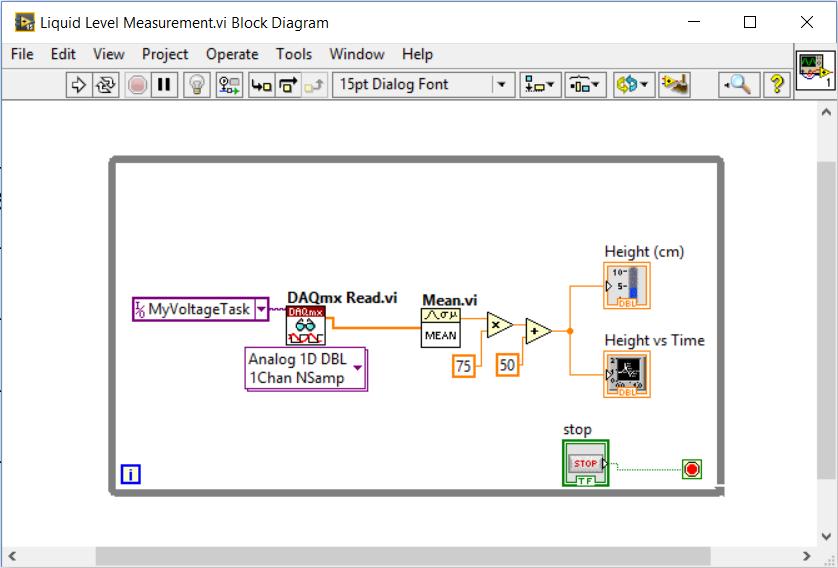Click the stop label text

click(x=577, y=430)
